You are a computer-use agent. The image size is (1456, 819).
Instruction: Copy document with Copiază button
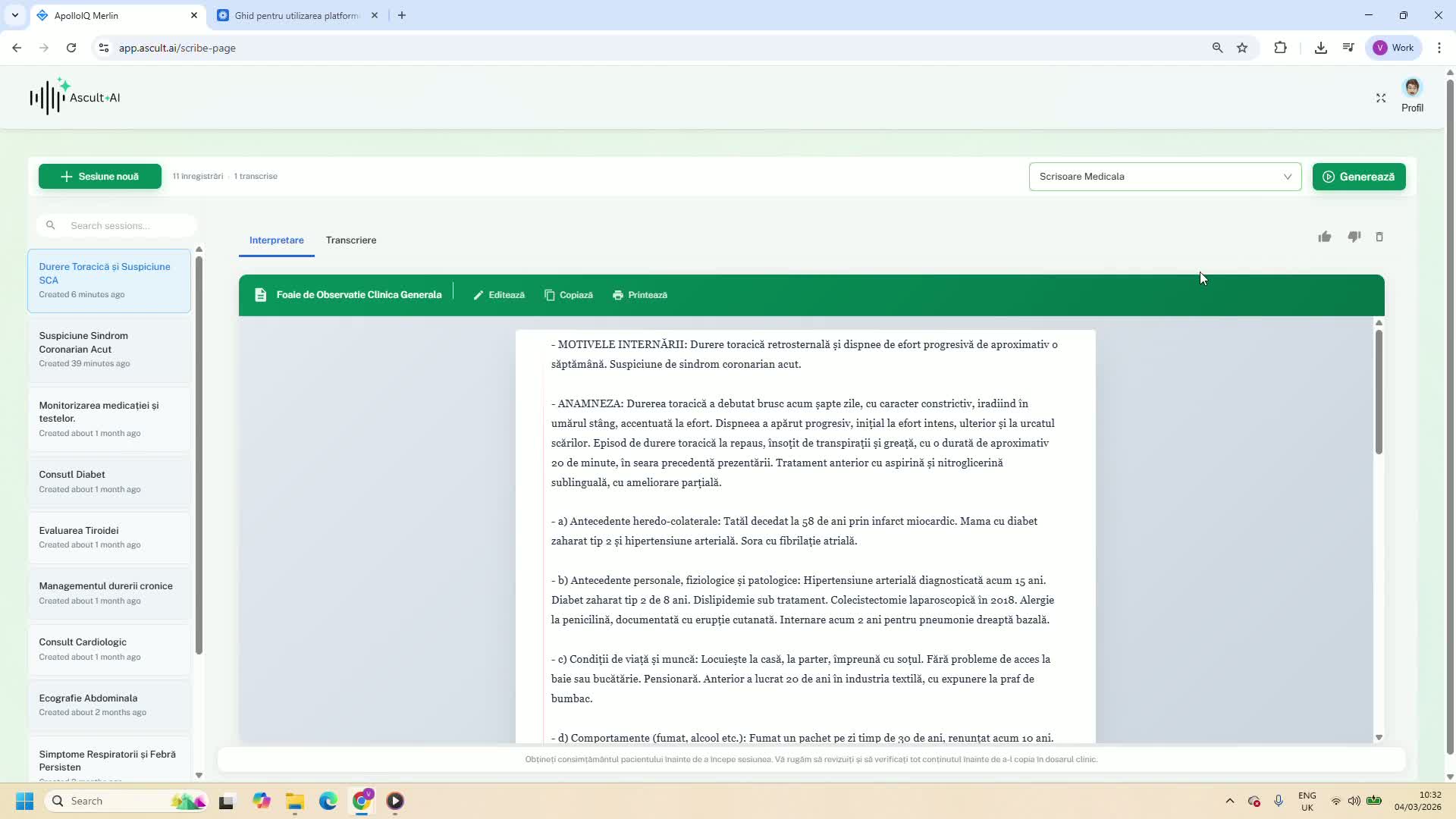coord(569,295)
